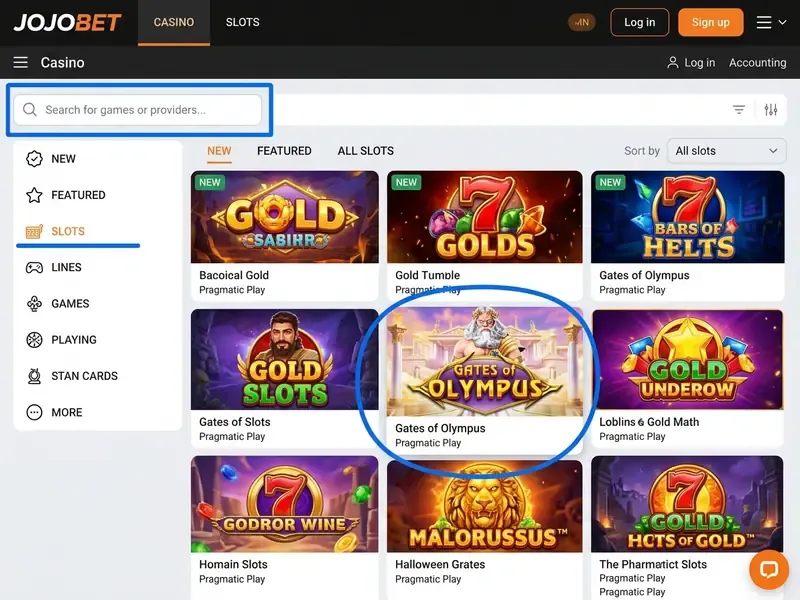This screenshot has width=800, height=600.
Task: Open the Accounting link
Action: tap(758, 63)
